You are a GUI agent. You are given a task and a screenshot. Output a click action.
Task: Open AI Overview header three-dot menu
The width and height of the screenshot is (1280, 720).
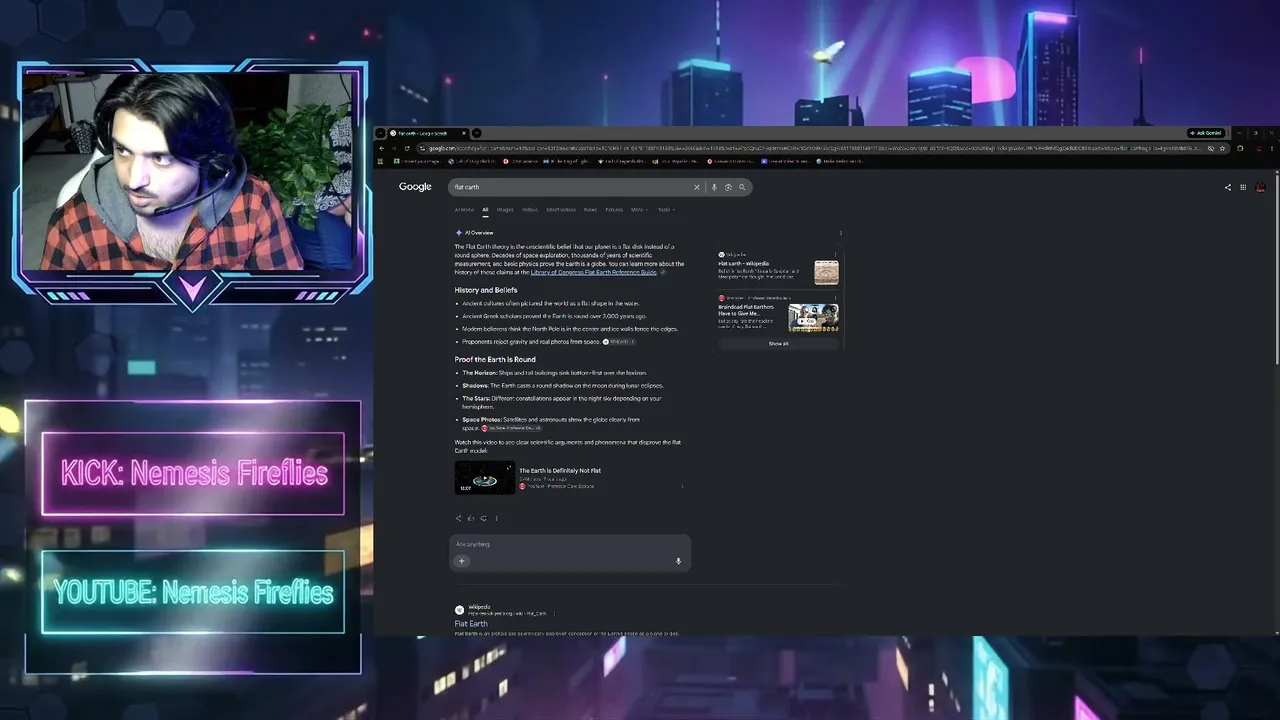840,233
